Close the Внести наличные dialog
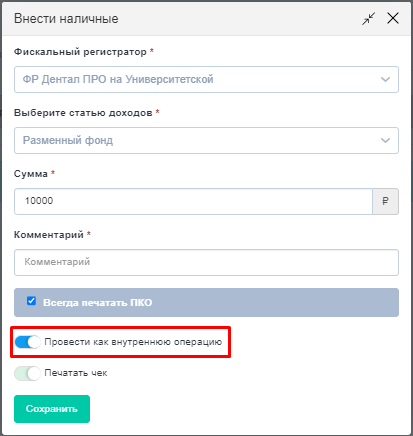 click(393, 18)
